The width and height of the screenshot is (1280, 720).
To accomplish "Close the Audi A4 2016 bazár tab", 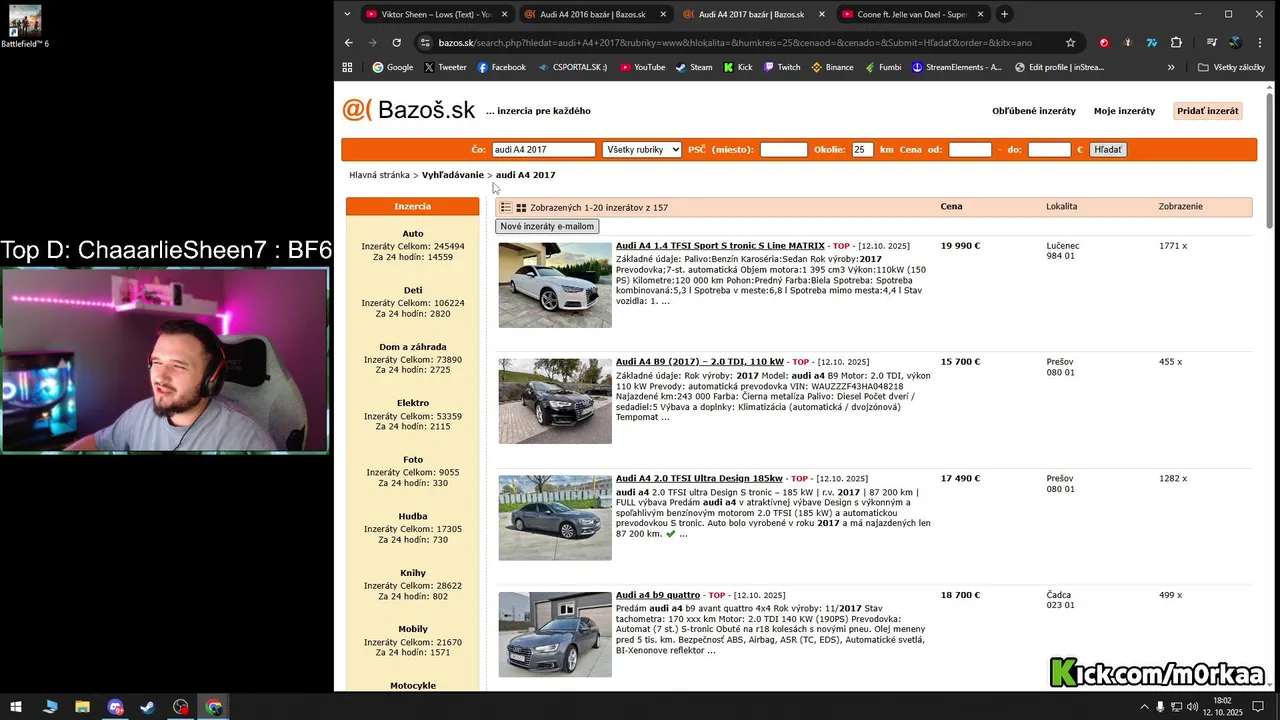I will click(663, 14).
